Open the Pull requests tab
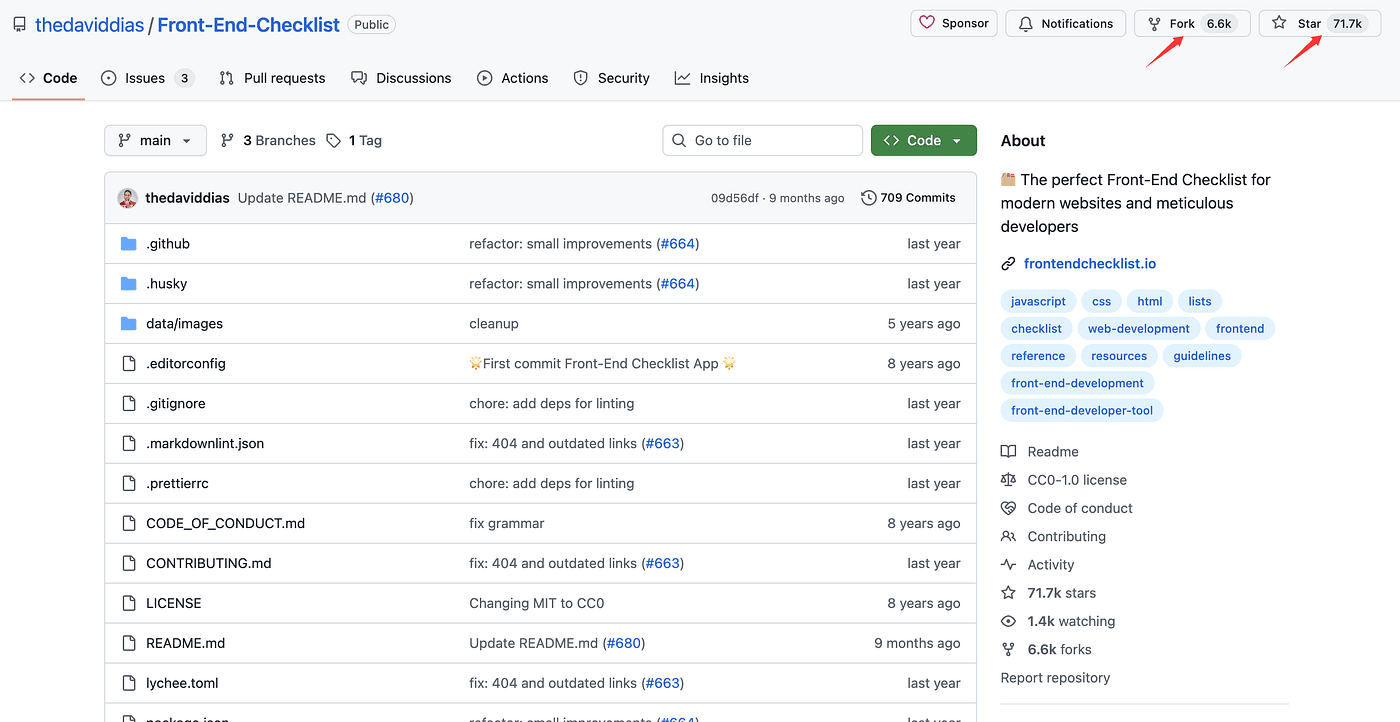 point(272,78)
